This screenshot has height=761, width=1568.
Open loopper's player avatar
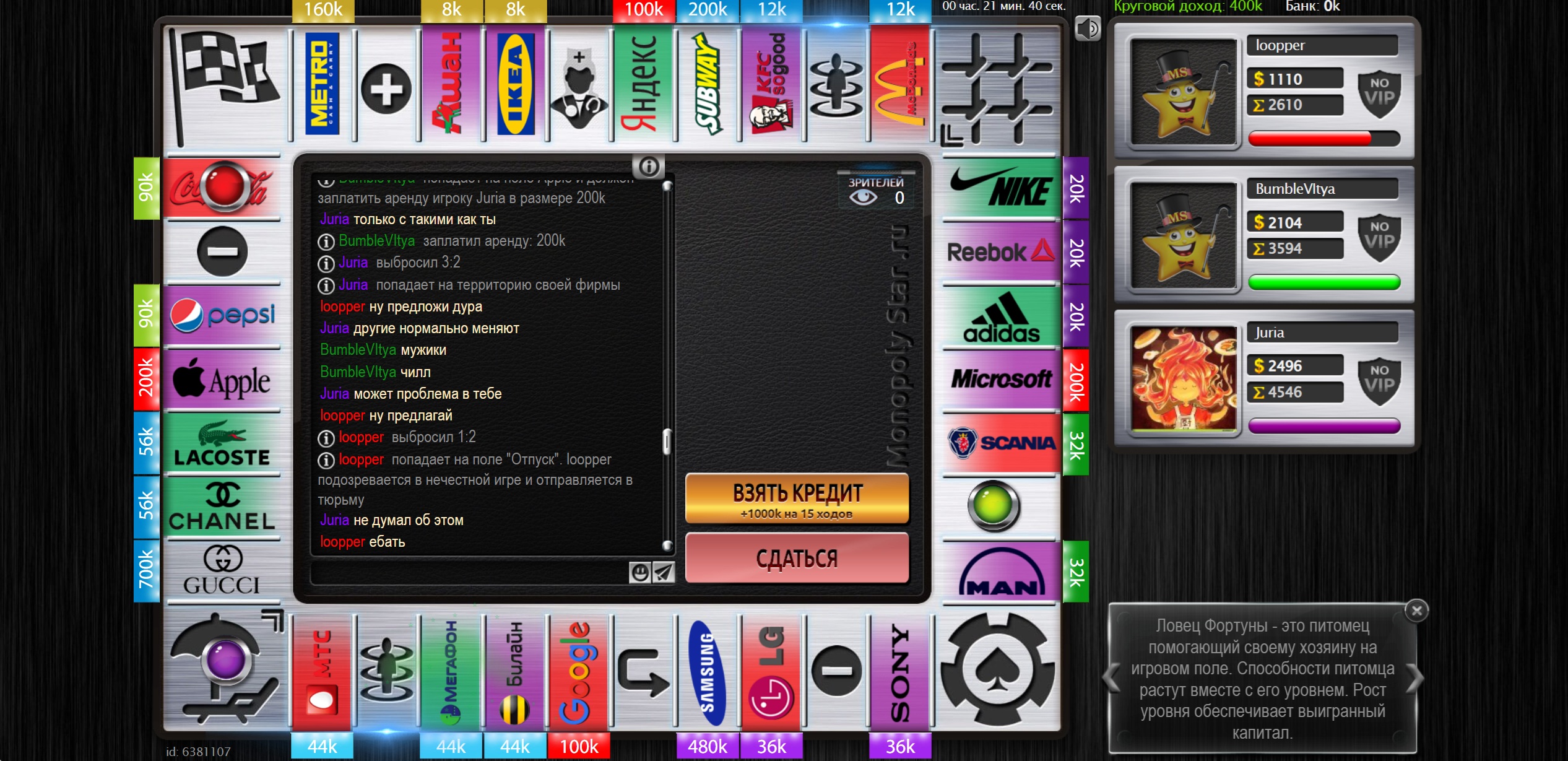[x=1184, y=92]
